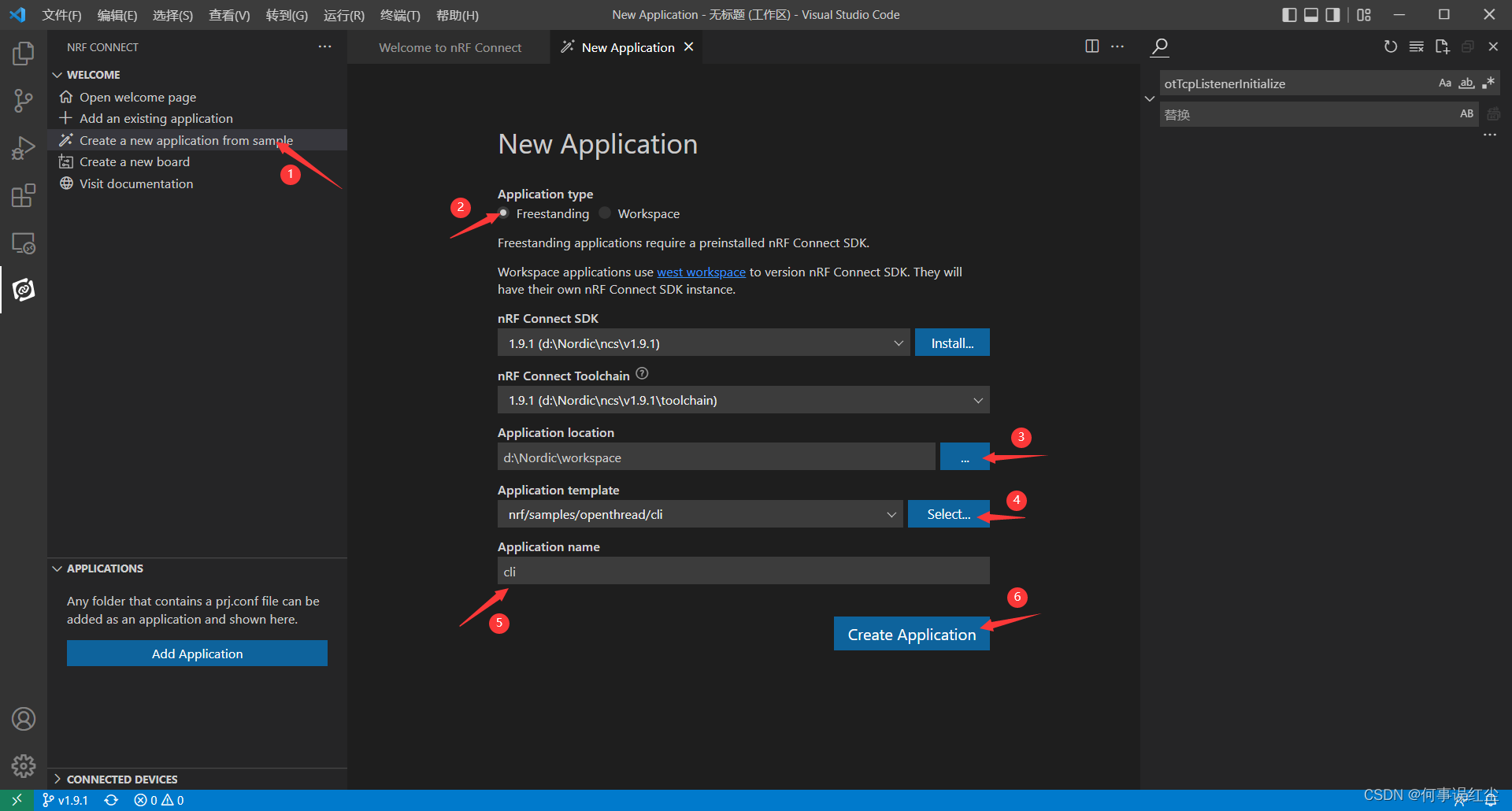Open 选择(S) menu
1512x811 pixels.
click(172, 15)
